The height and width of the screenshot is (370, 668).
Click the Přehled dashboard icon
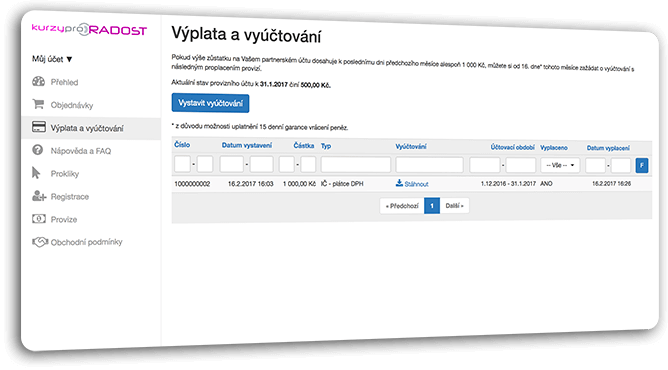pyautogui.click(x=38, y=81)
